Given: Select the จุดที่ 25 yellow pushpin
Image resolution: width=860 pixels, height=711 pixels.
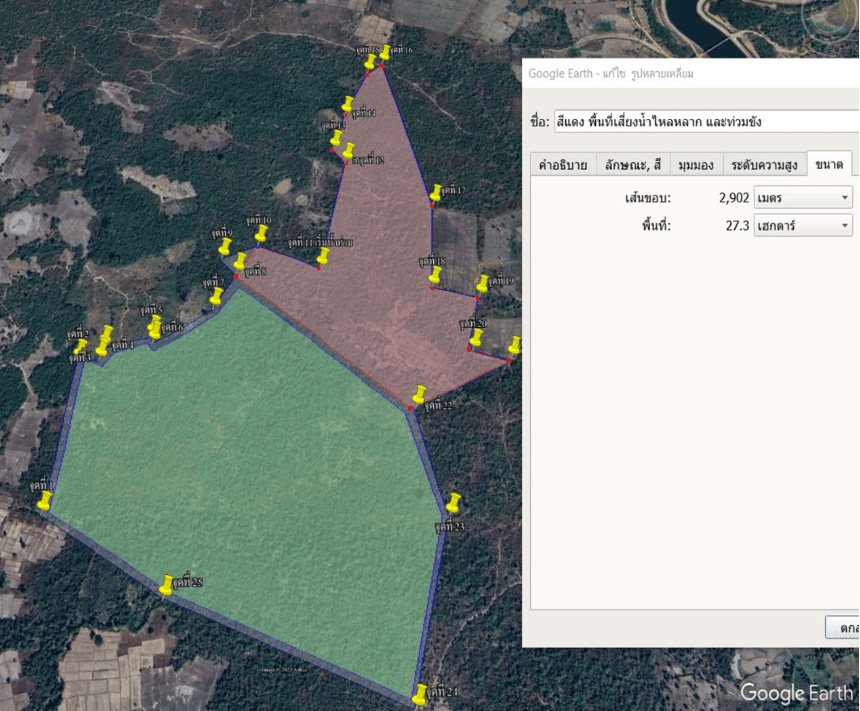Looking at the screenshot, I should point(166,585).
